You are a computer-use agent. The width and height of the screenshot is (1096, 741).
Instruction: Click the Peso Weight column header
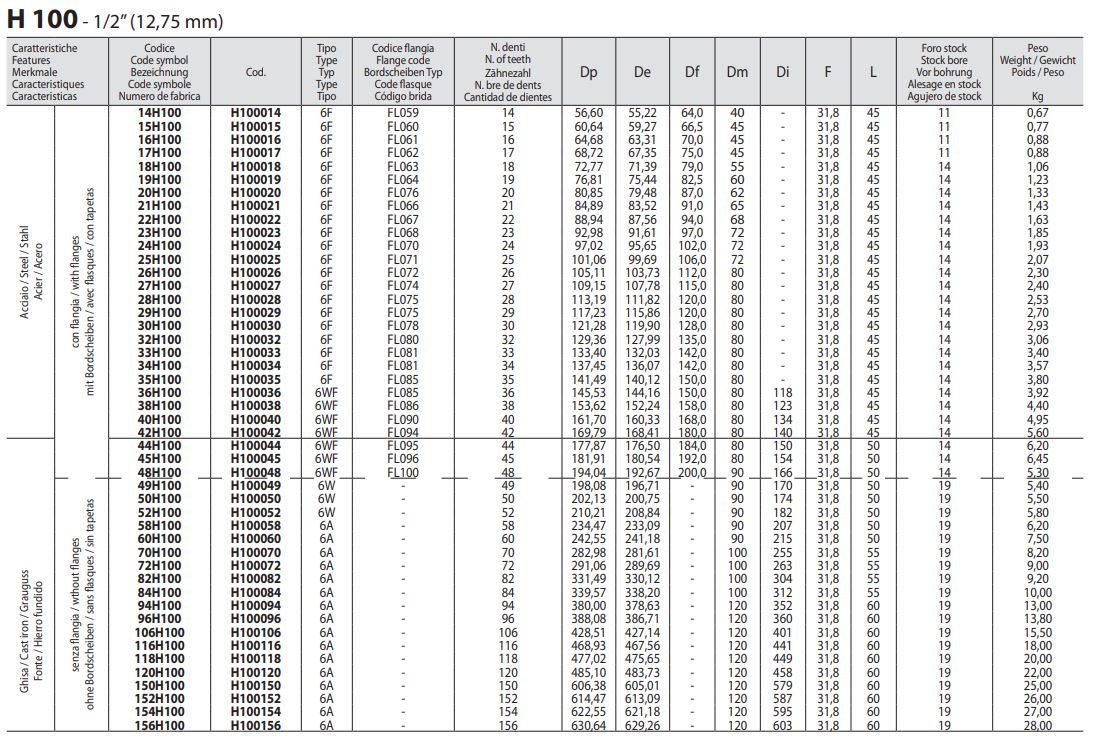(x=1044, y=72)
